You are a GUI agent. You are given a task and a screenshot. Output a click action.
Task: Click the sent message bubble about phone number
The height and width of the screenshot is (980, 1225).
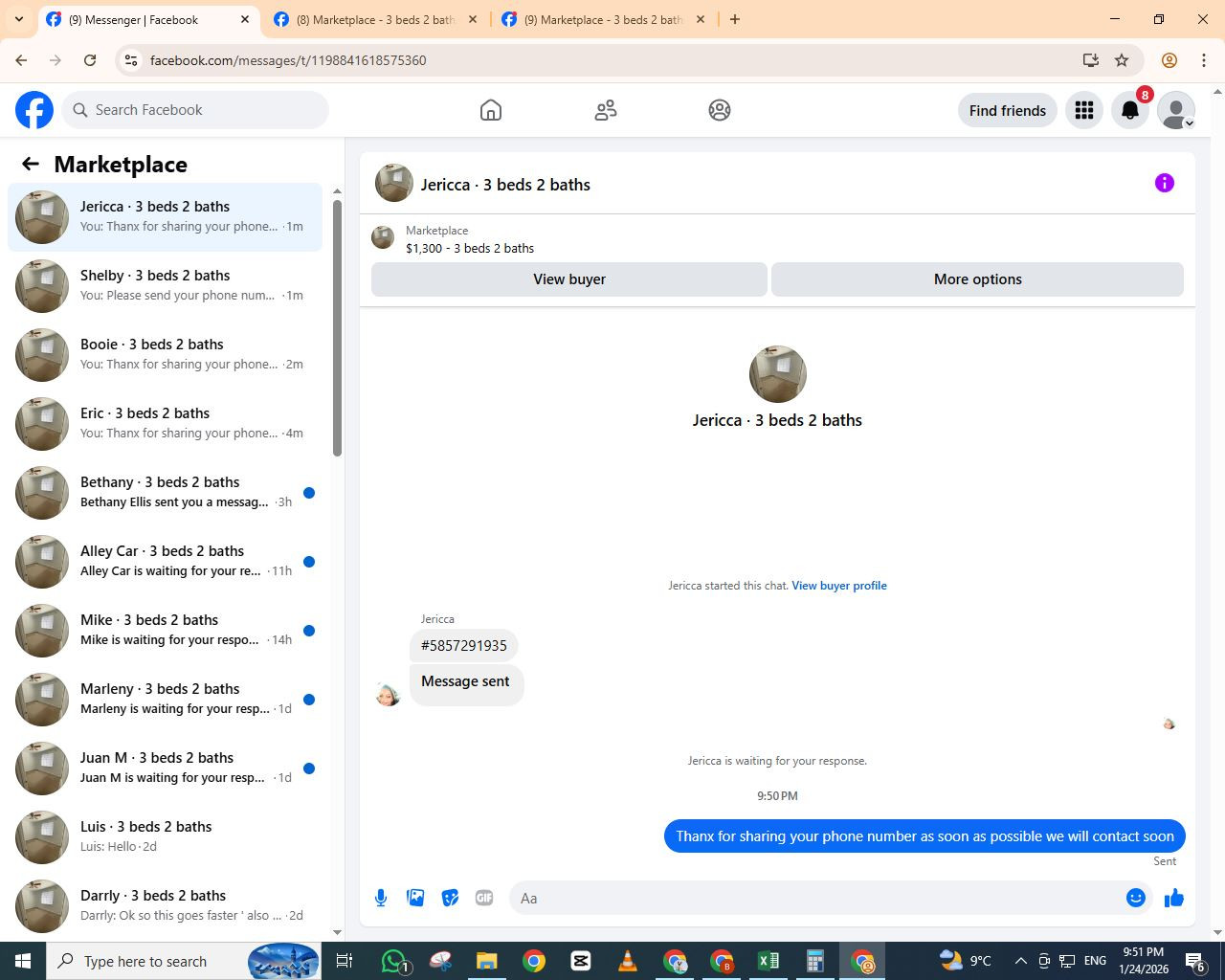pyautogui.click(x=925, y=835)
